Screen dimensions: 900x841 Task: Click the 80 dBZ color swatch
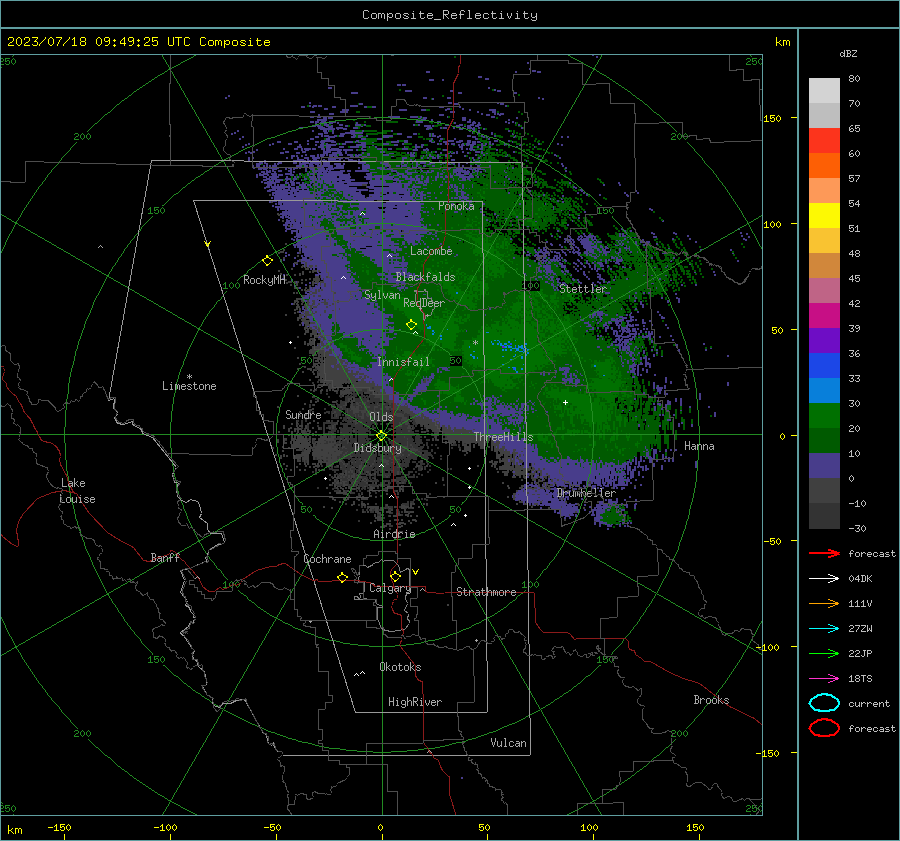pos(824,90)
